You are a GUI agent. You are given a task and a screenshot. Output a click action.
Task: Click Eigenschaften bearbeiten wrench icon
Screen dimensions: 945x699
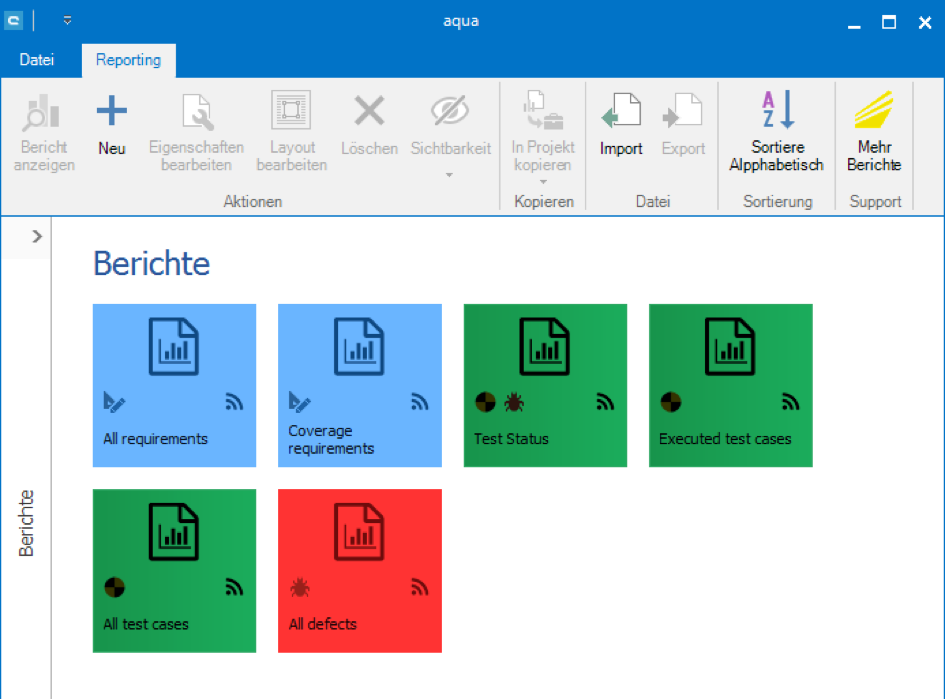coord(196,112)
